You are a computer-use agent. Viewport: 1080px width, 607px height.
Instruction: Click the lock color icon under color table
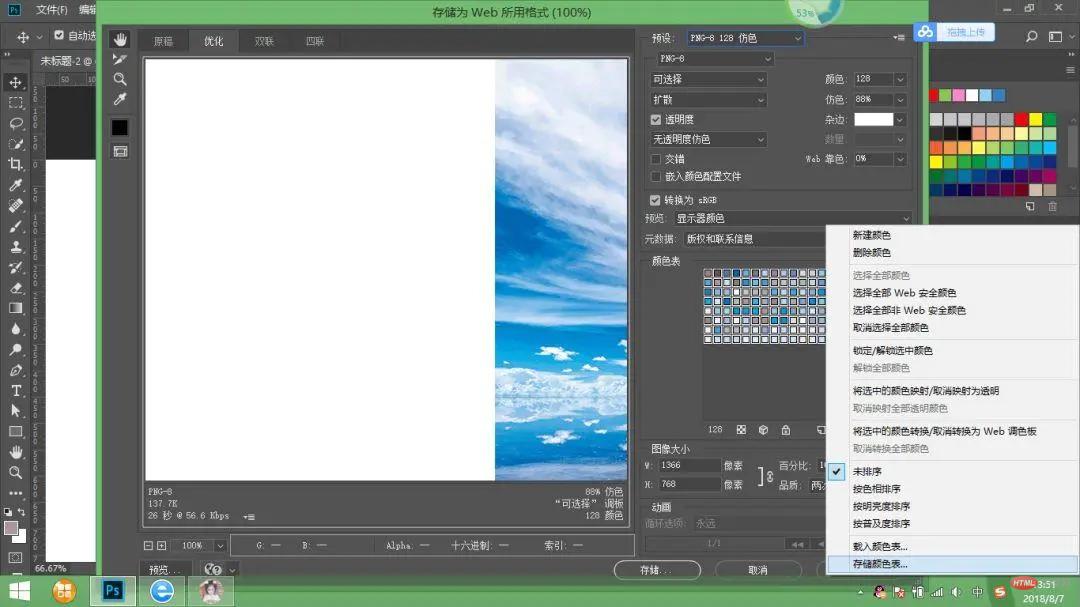point(785,430)
